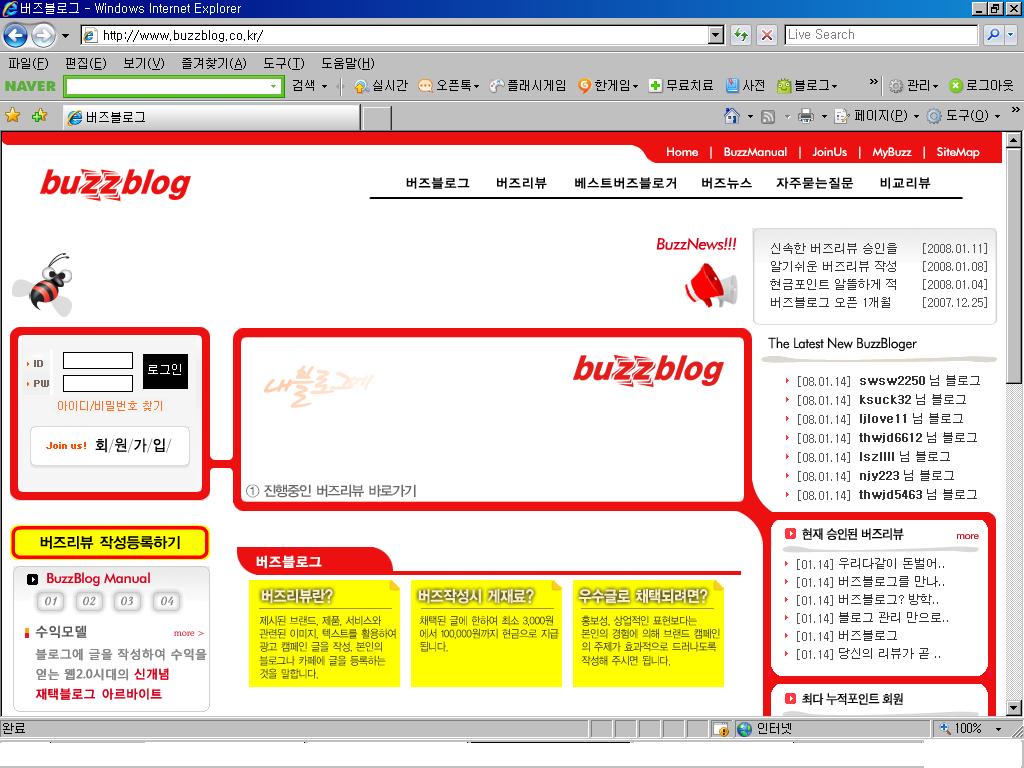The image size is (1024, 768).
Task: Click the Refresh page icon
Action: (x=741, y=35)
